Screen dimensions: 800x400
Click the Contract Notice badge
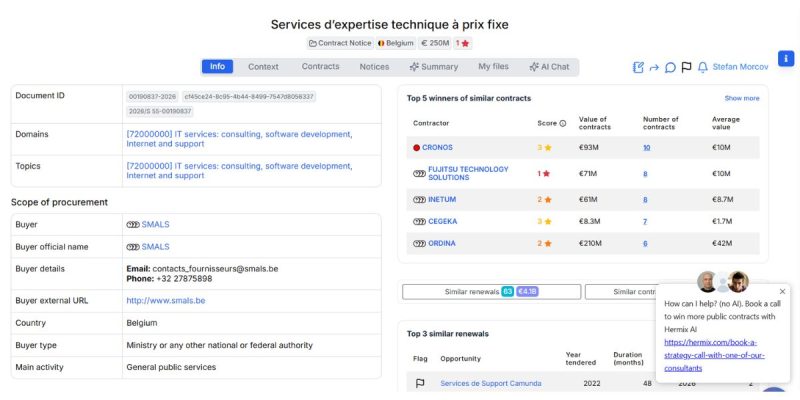[x=340, y=43]
